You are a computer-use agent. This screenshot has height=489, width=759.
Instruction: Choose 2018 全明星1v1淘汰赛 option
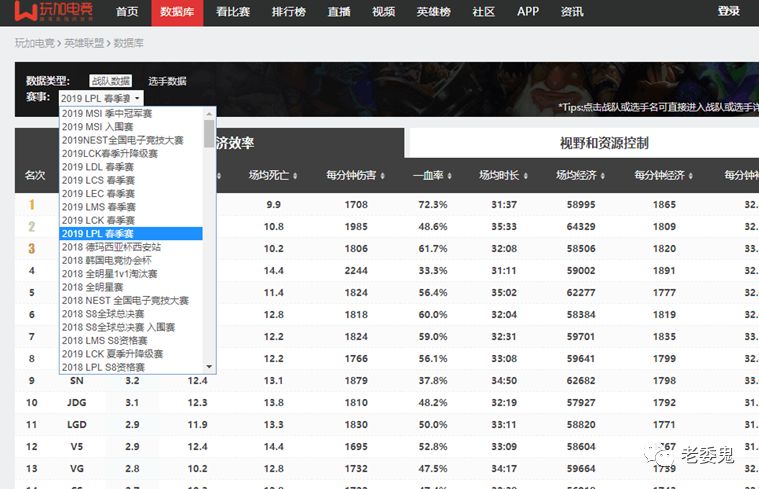click(131, 274)
